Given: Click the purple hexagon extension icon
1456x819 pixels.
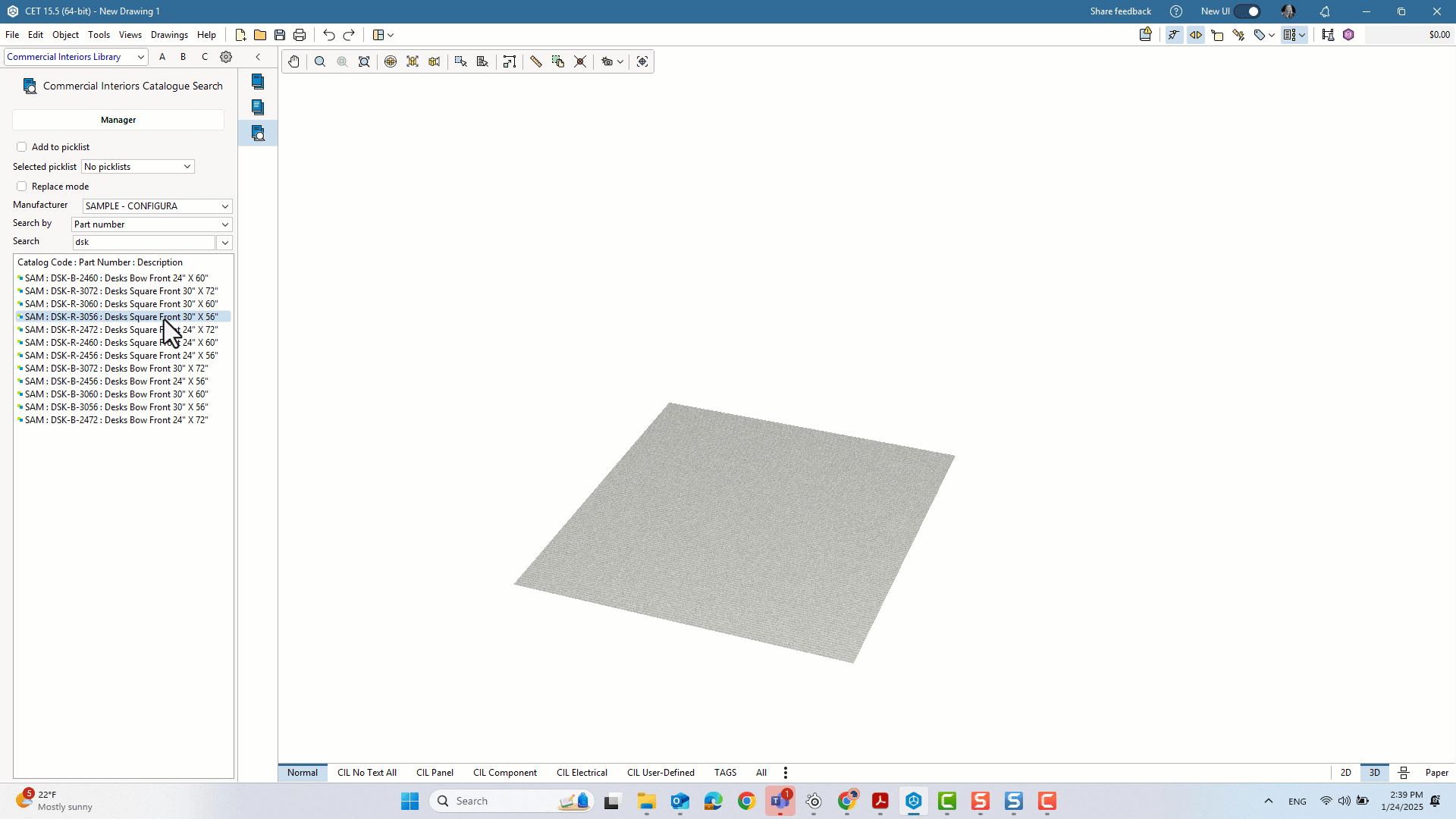Looking at the screenshot, I should coord(1348,35).
